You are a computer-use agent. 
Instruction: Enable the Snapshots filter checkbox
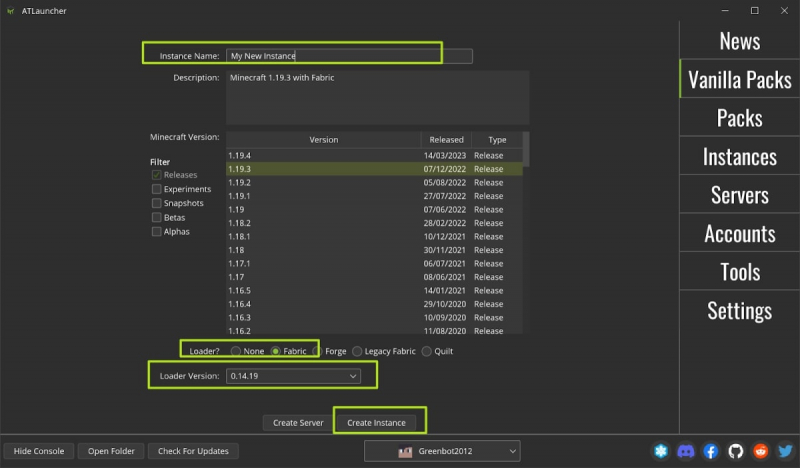(x=156, y=203)
